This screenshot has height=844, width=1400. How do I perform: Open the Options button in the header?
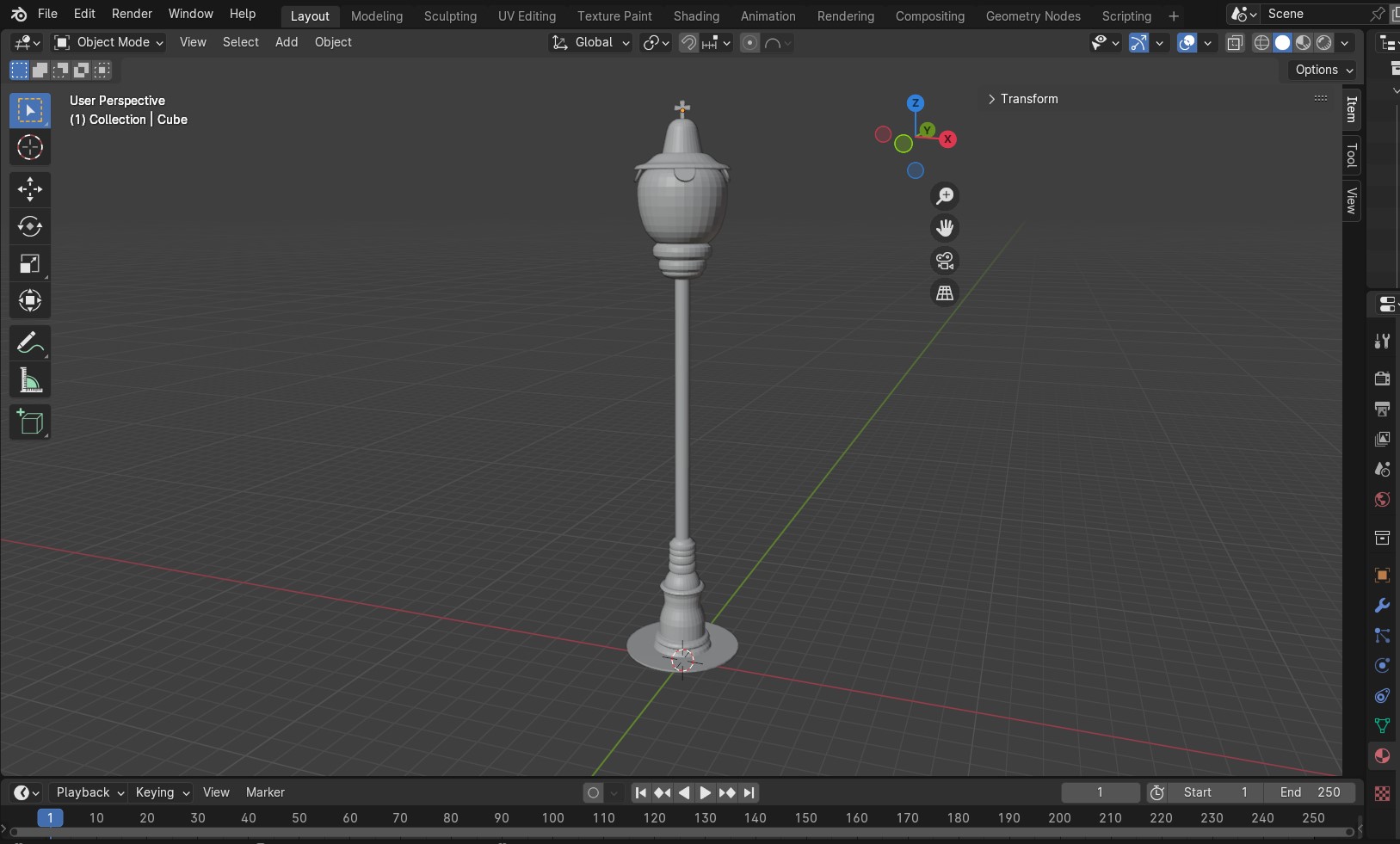point(1323,70)
